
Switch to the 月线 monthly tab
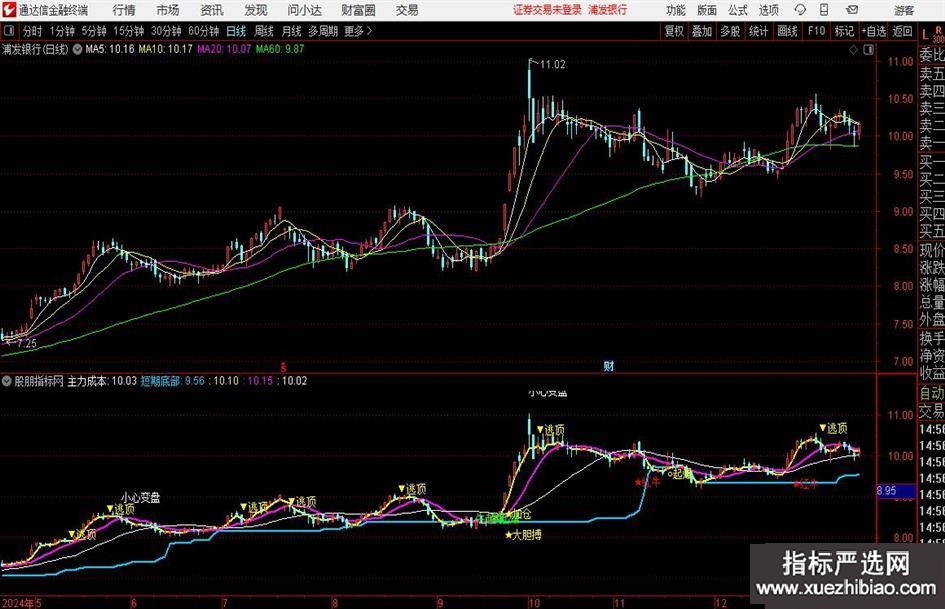pos(292,31)
